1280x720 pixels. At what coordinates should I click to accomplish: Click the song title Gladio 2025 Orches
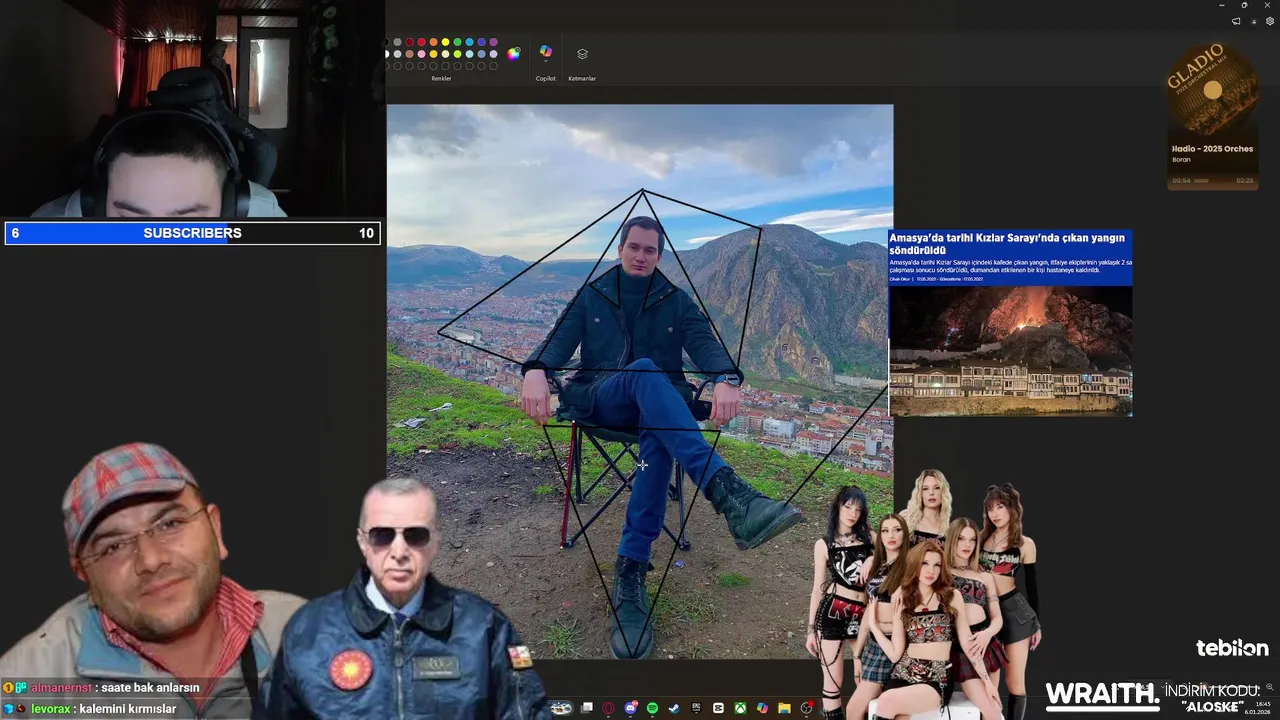(1212, 149)
